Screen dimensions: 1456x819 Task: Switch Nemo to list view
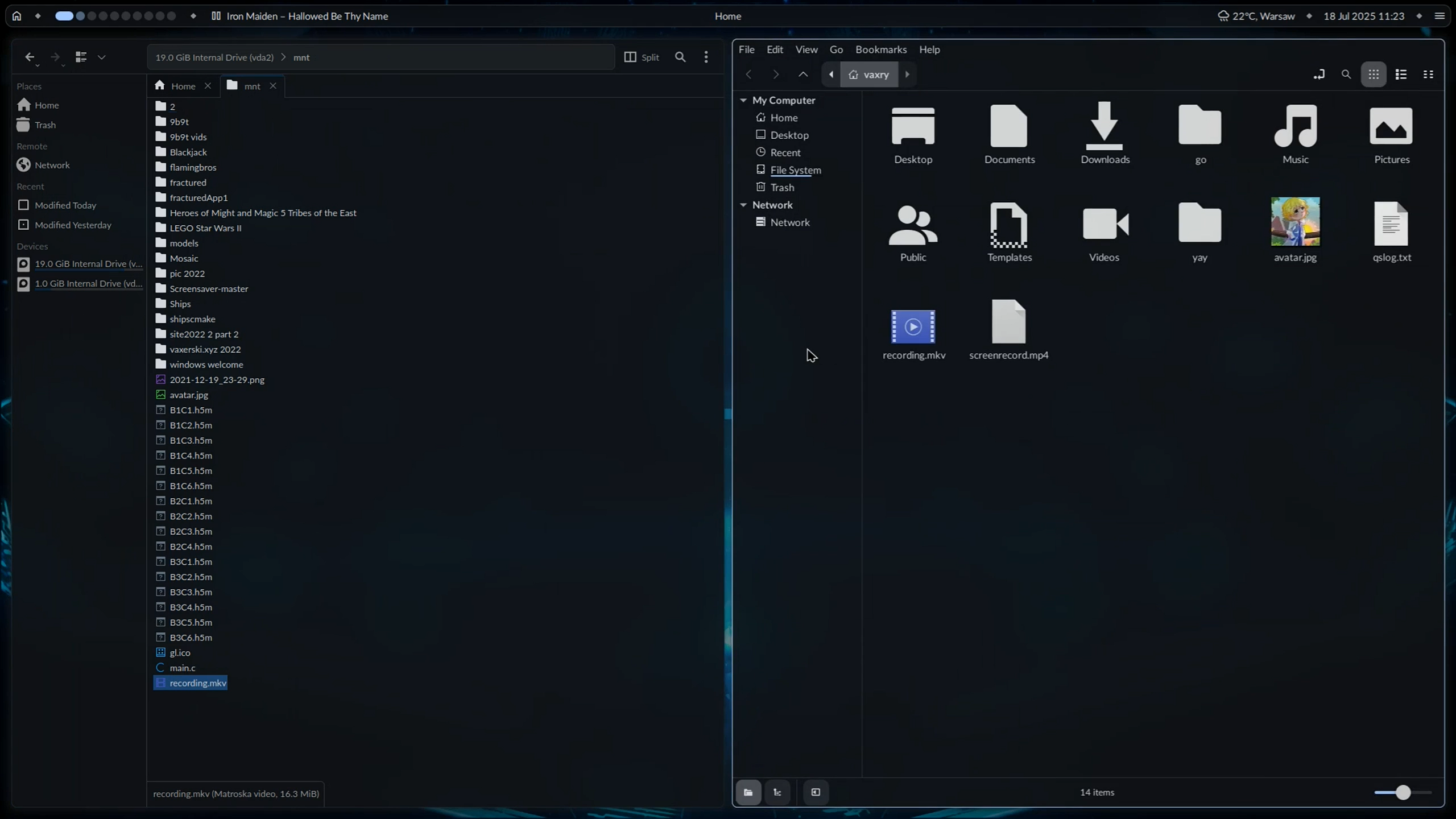(x=1401, y=75)
